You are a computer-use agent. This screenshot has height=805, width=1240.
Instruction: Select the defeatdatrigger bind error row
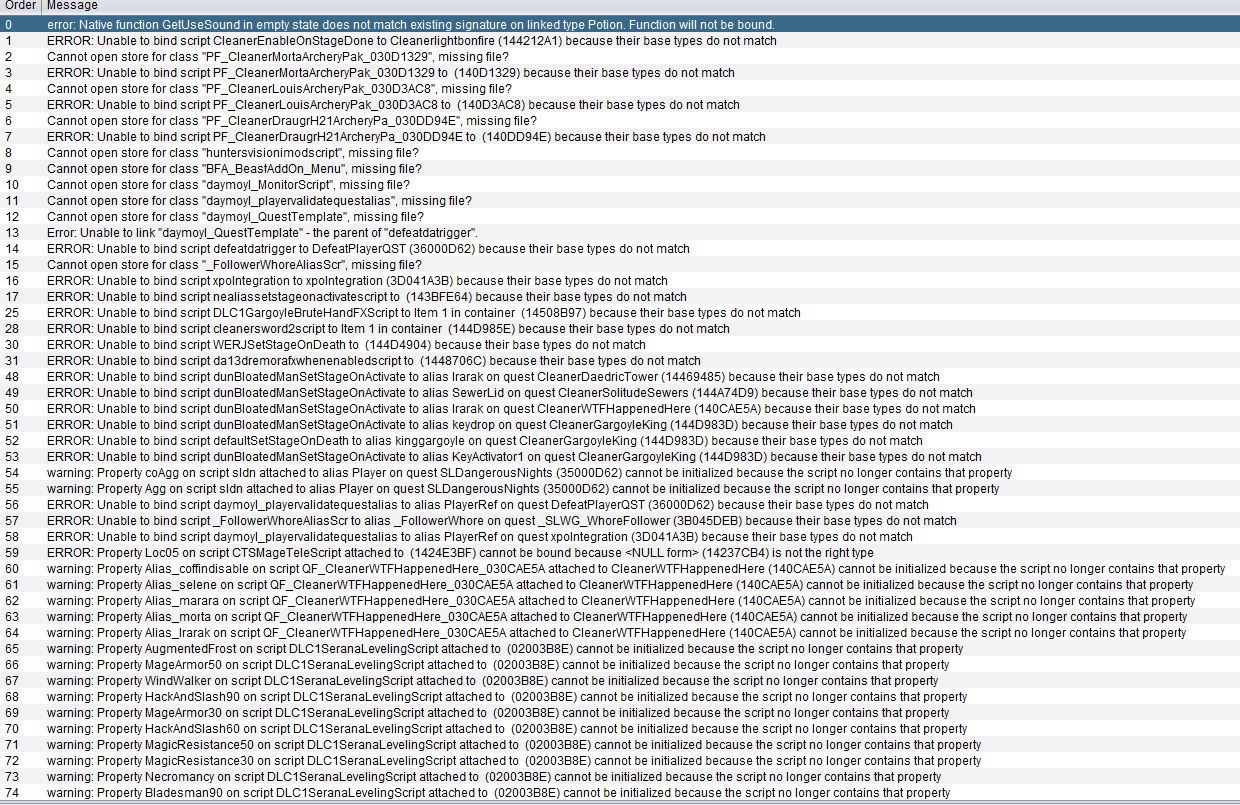[x=368, y=249]
